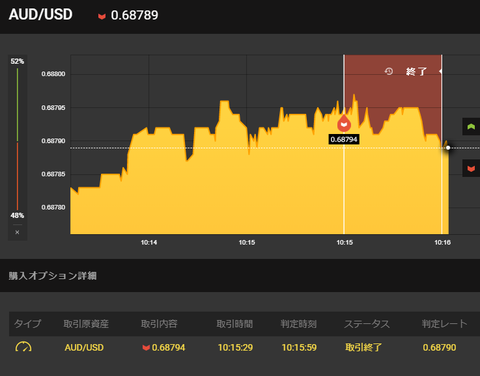Click the 取引原資産 column header
This screenshot has width=480, height=376.
[86, 324]
